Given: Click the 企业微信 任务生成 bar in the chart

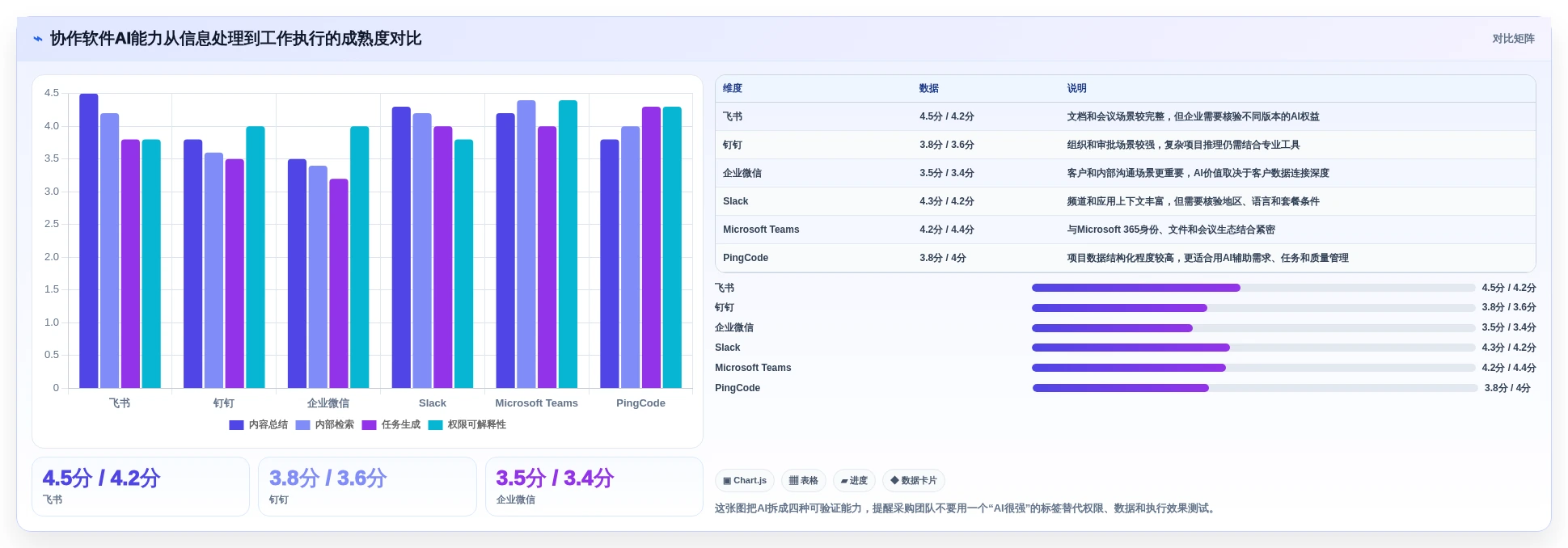Looking at the screenshot, I should point(339,284).
